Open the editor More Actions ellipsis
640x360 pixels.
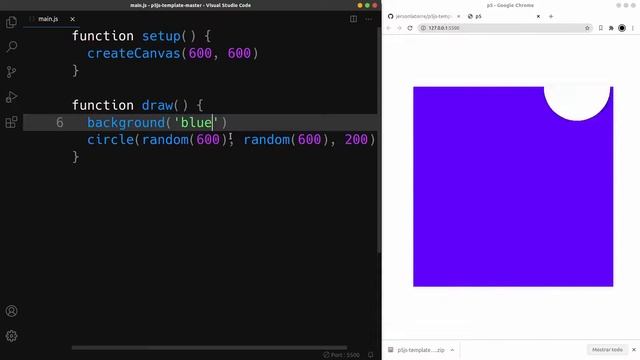[369, 19]
